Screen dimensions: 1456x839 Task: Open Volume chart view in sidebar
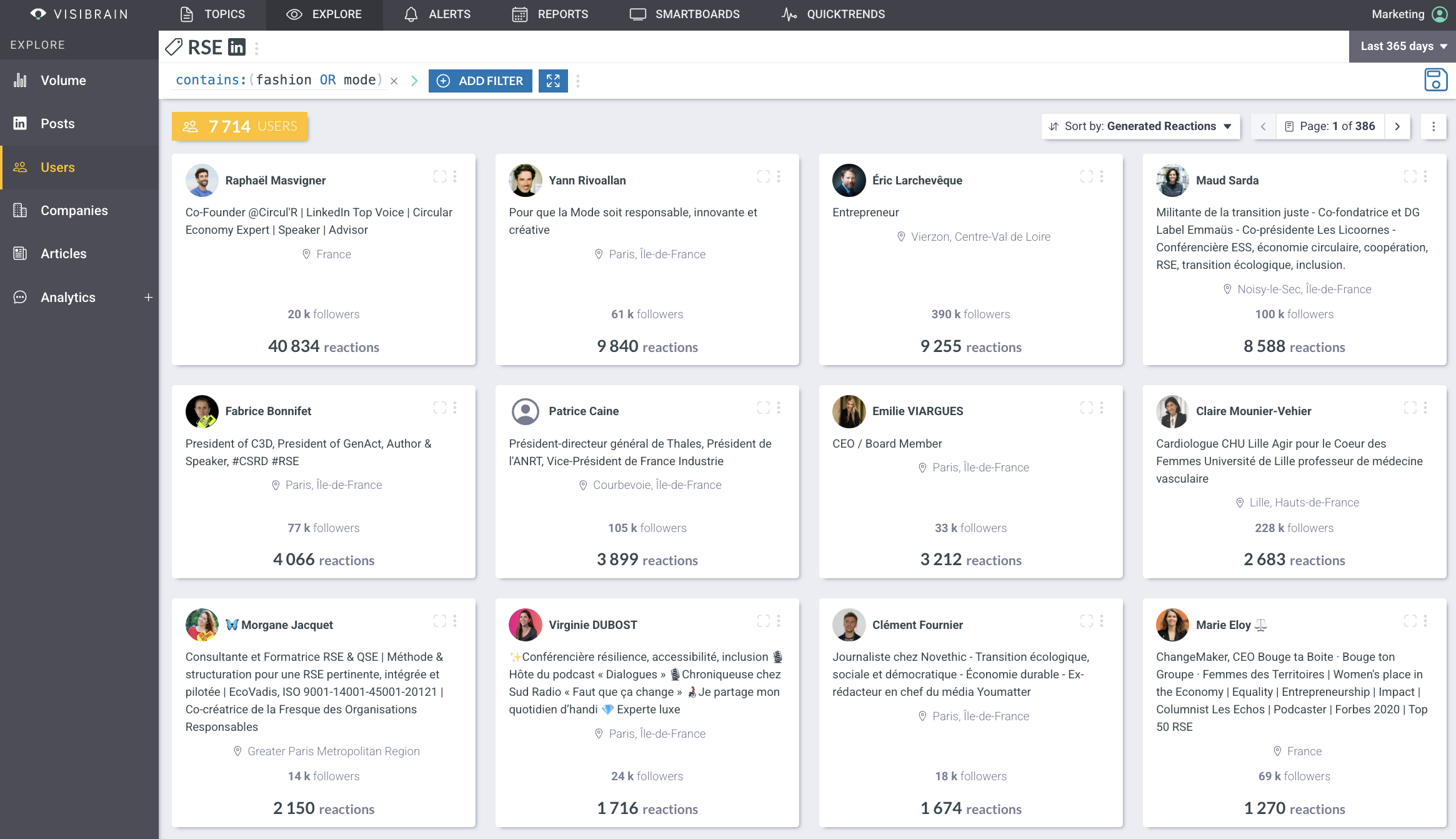(62, 80)
